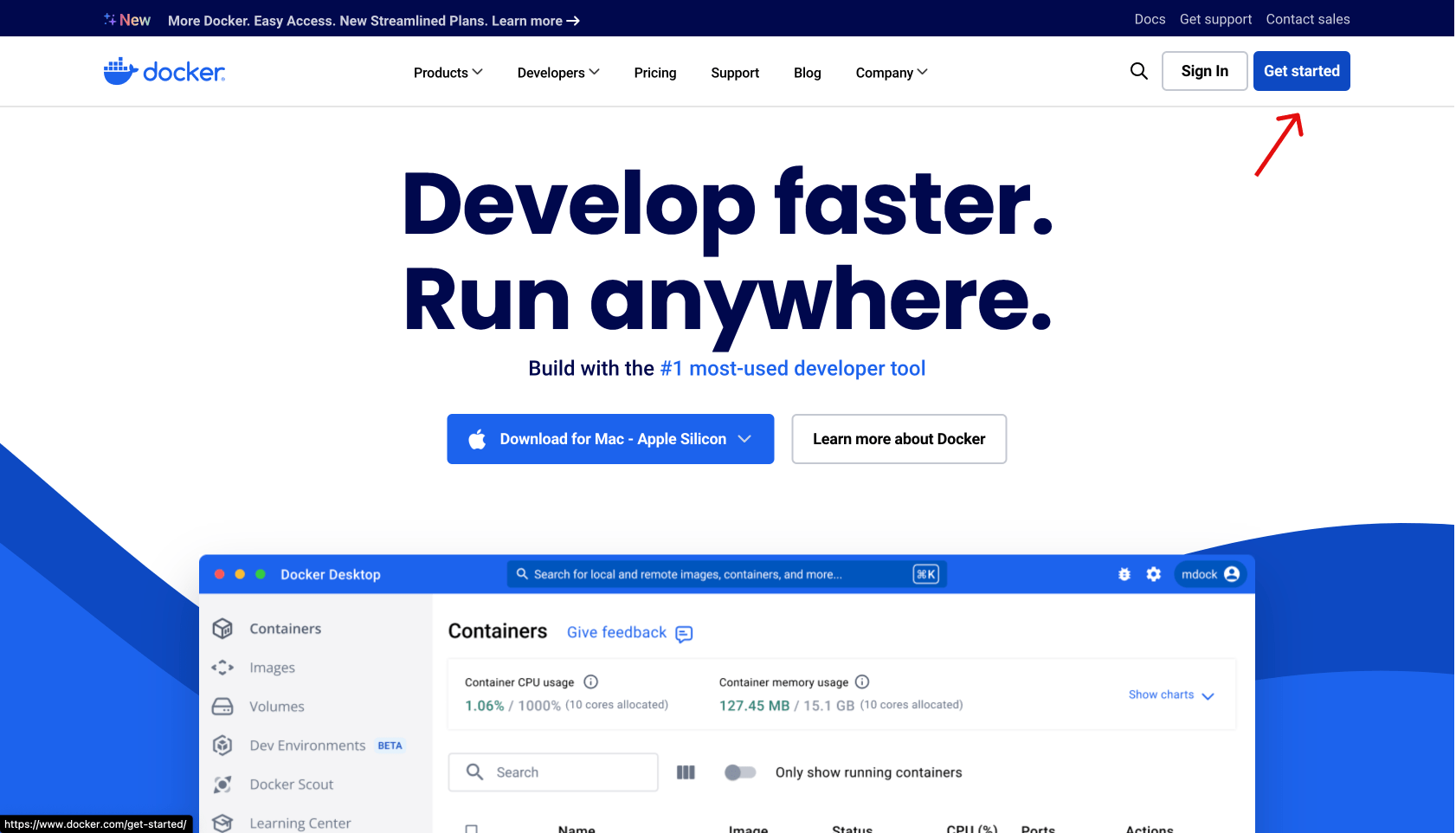
Task: Click the bug report icon in Docker Desktop
Action: pos(1124,573)
